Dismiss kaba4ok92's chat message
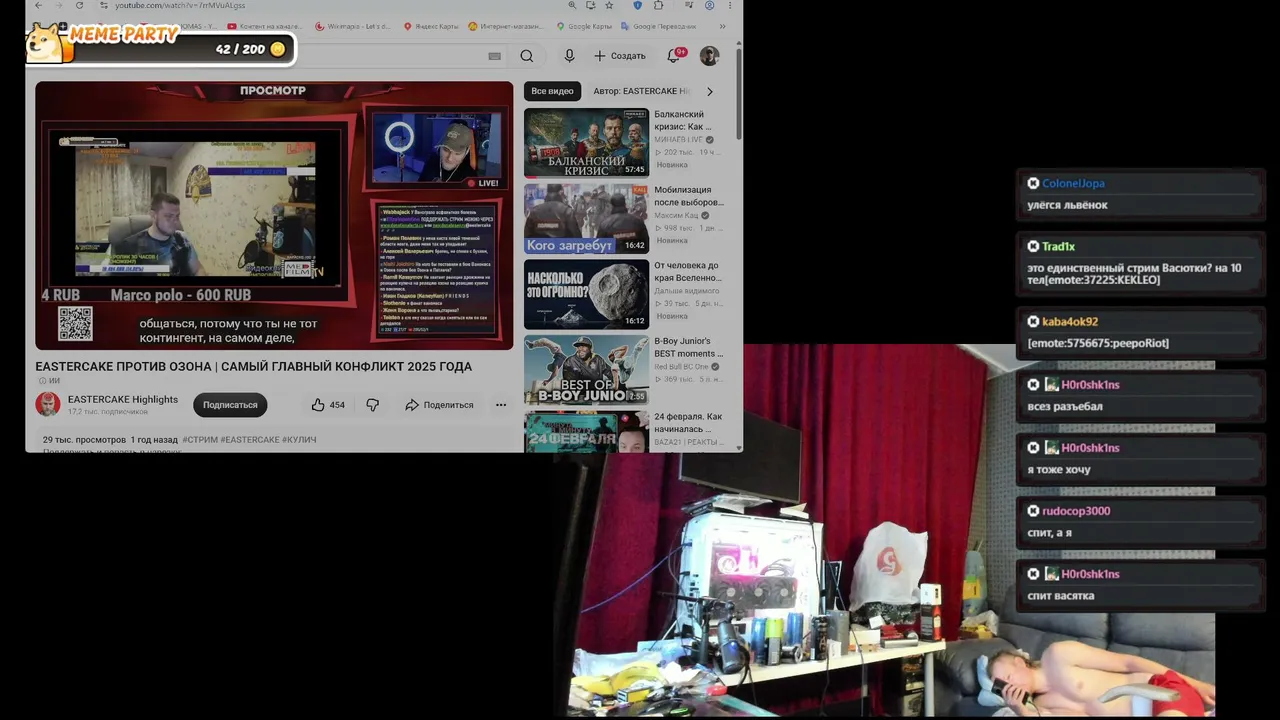 (1033, 321)
